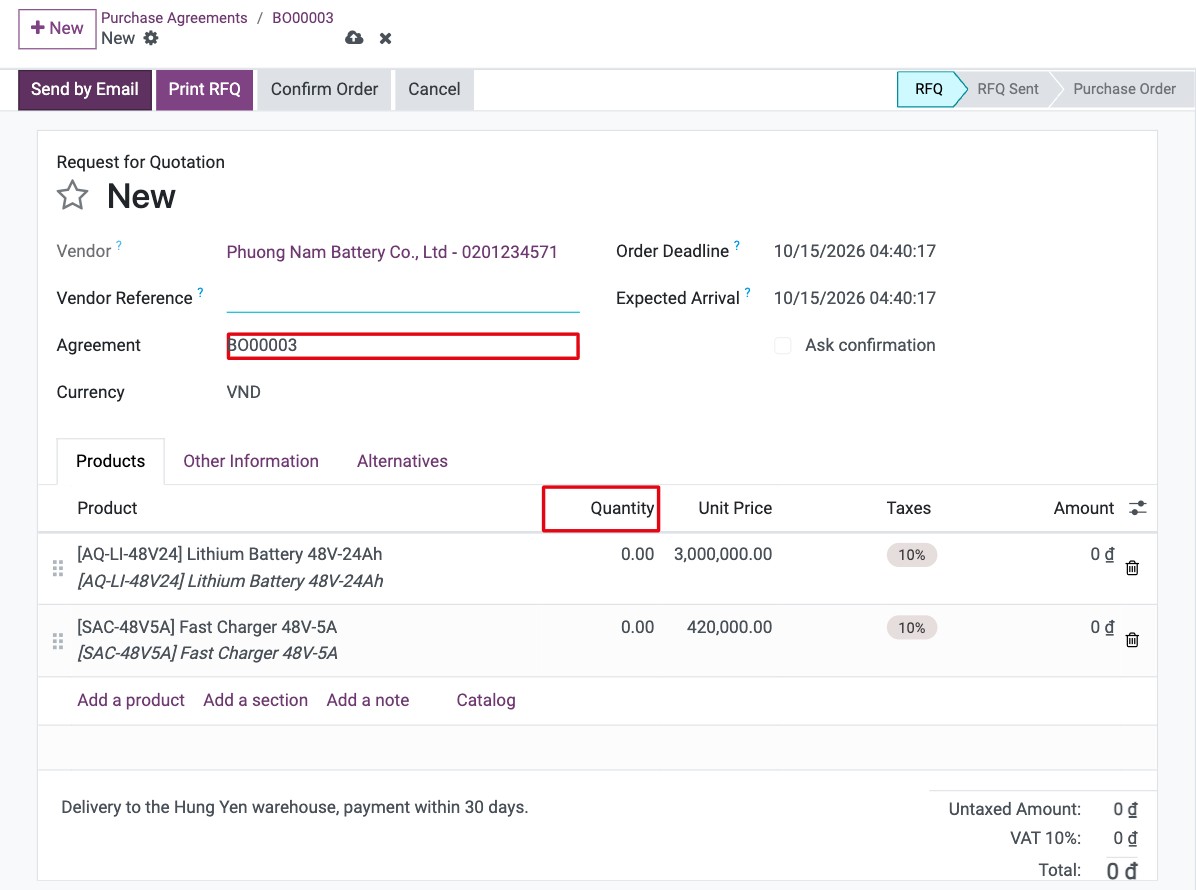The image size is (1196, 890).
Task: Open the Catalog link
Action: [x=486, y=700]
